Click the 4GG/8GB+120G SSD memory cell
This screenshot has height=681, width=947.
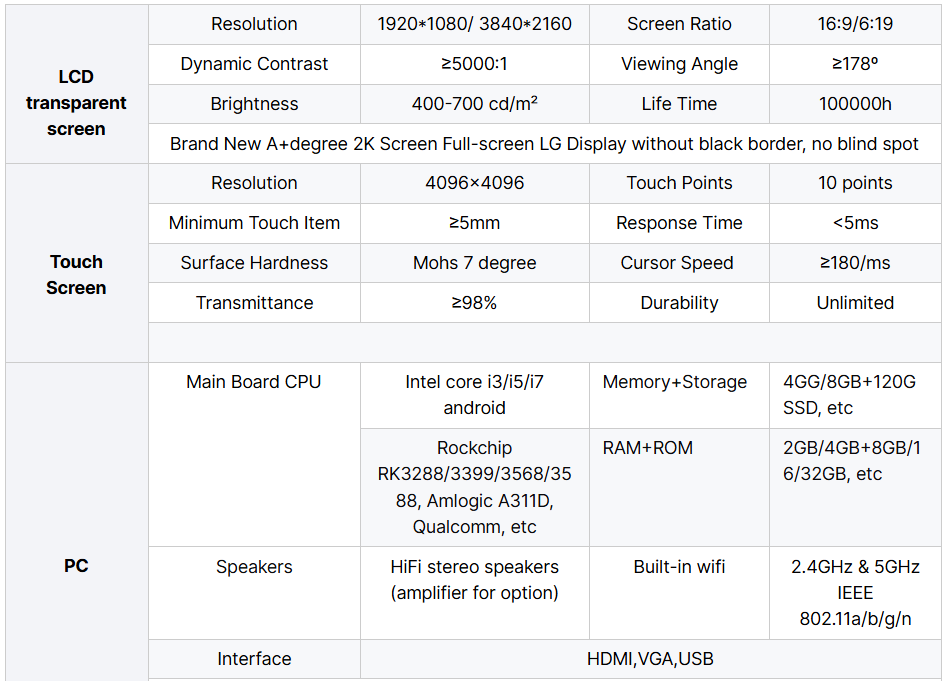(855, 395)
